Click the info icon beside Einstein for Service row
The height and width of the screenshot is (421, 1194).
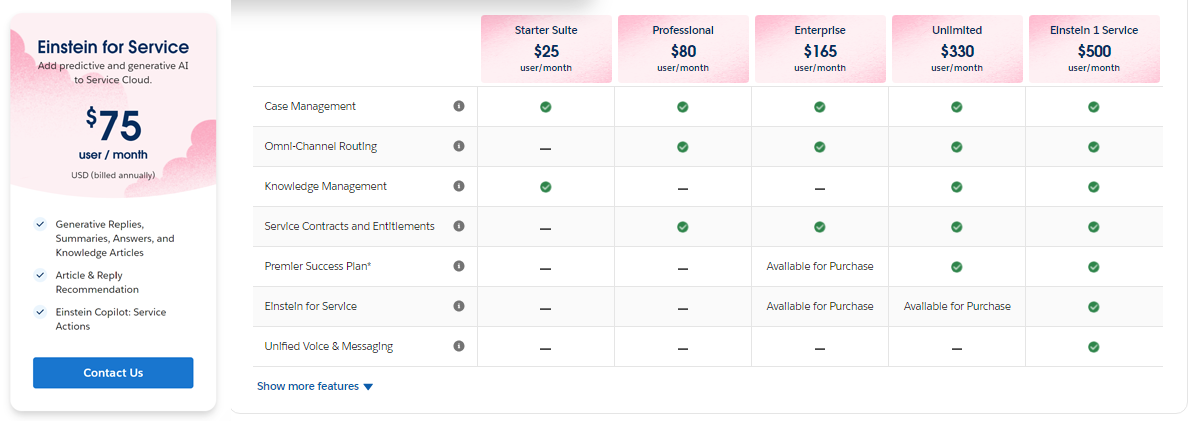pyautogui.click(x=459, y=306)
